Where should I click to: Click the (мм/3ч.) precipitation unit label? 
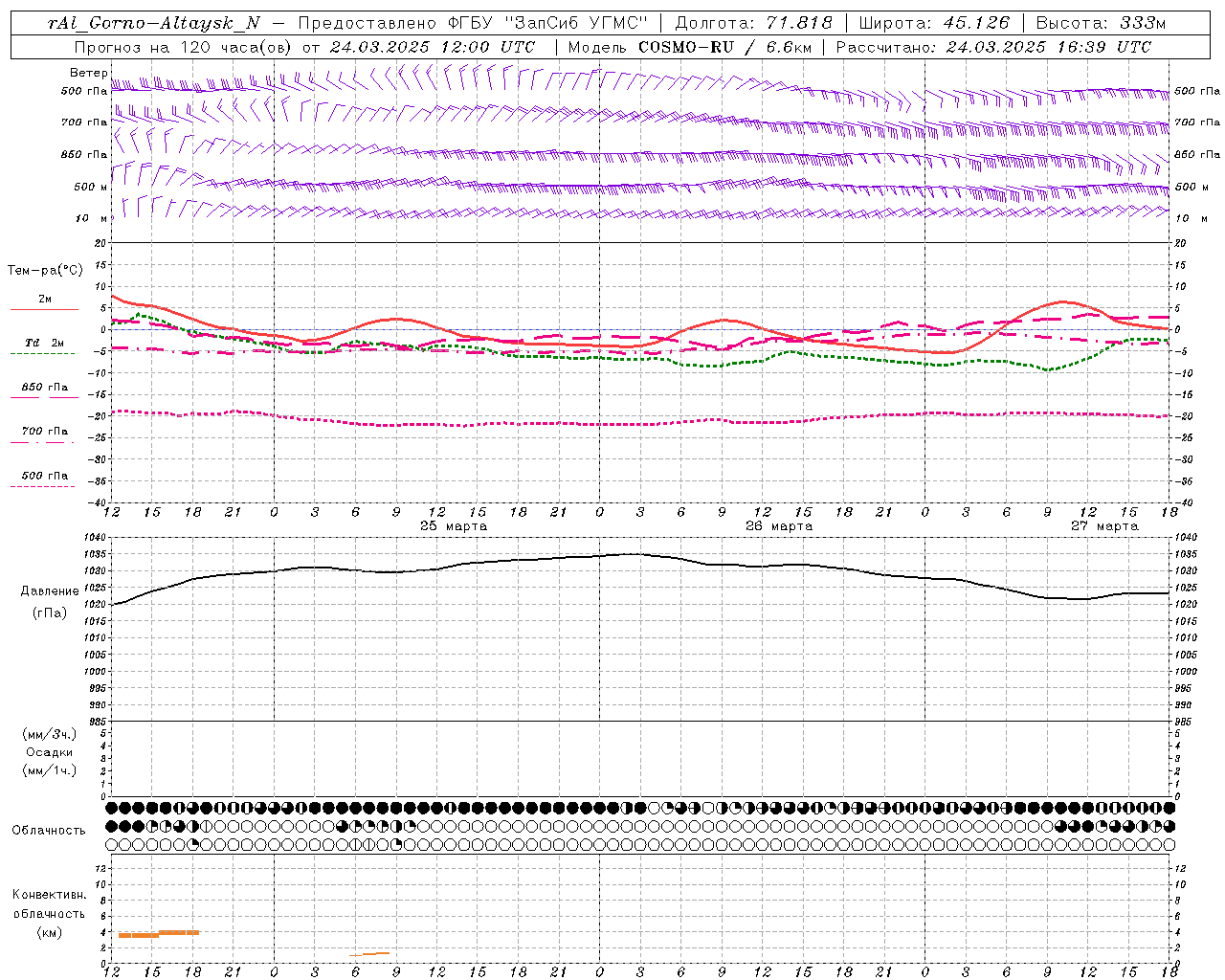tap(49, 735)
